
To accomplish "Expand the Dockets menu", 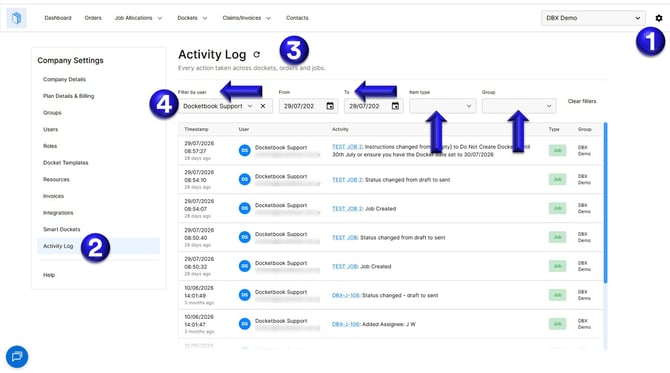I will [192, 18].
